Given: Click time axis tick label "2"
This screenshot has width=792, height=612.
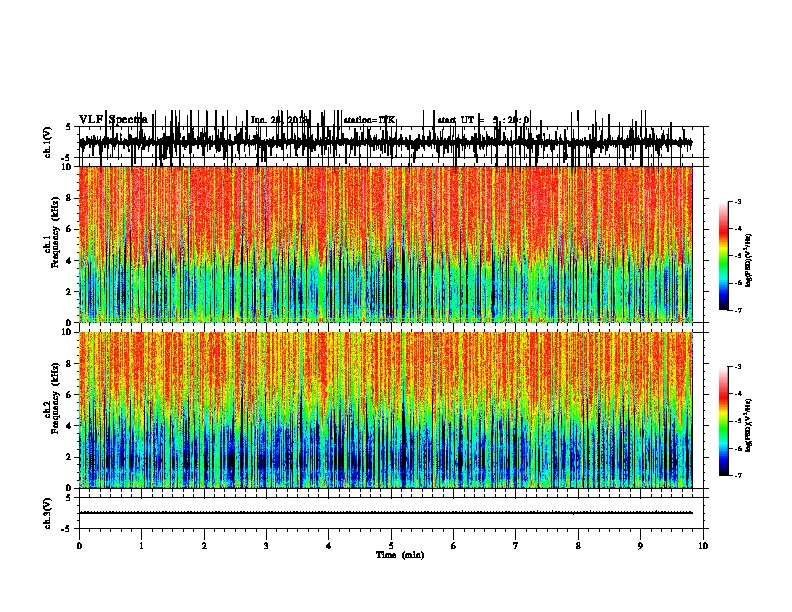Looking at the screenshot, I should pos(204,546).
